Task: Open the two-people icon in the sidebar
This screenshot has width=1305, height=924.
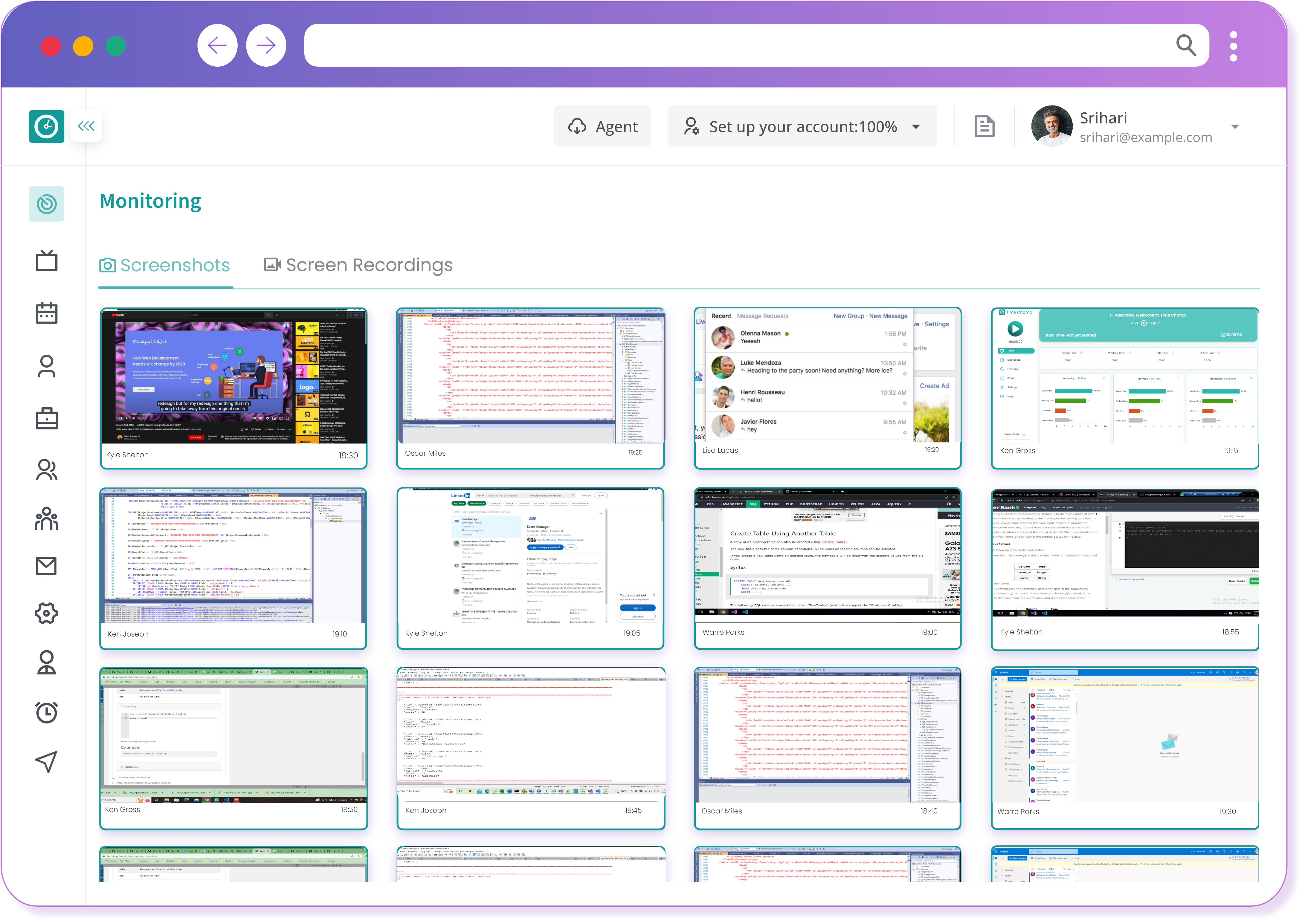Action: [47, 470]
